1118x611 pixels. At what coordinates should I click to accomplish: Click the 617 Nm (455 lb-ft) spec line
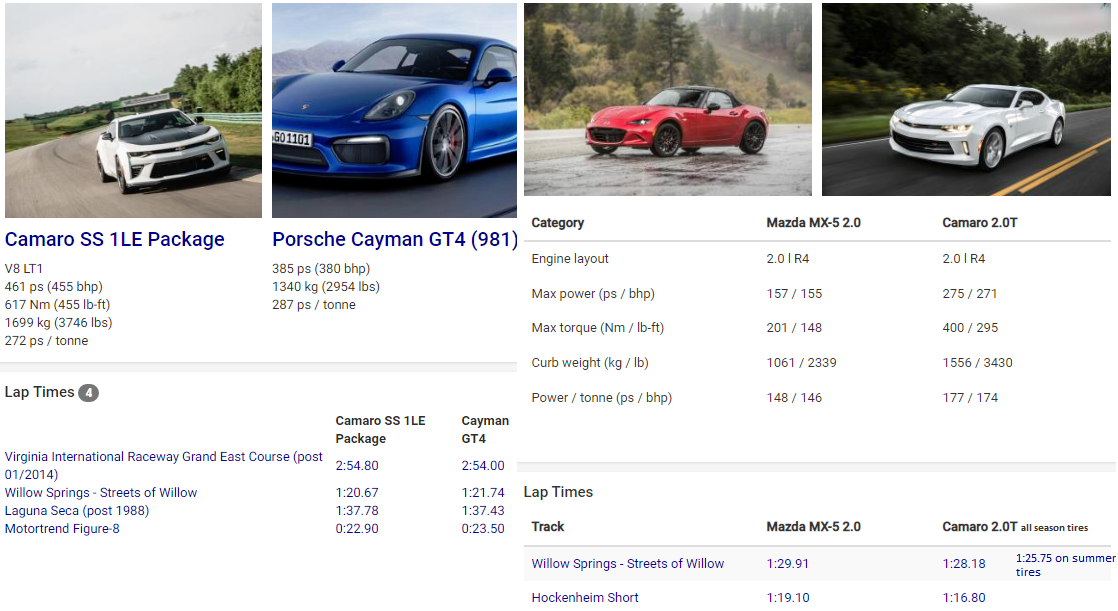pyautogui.click(x=57, y=305)
